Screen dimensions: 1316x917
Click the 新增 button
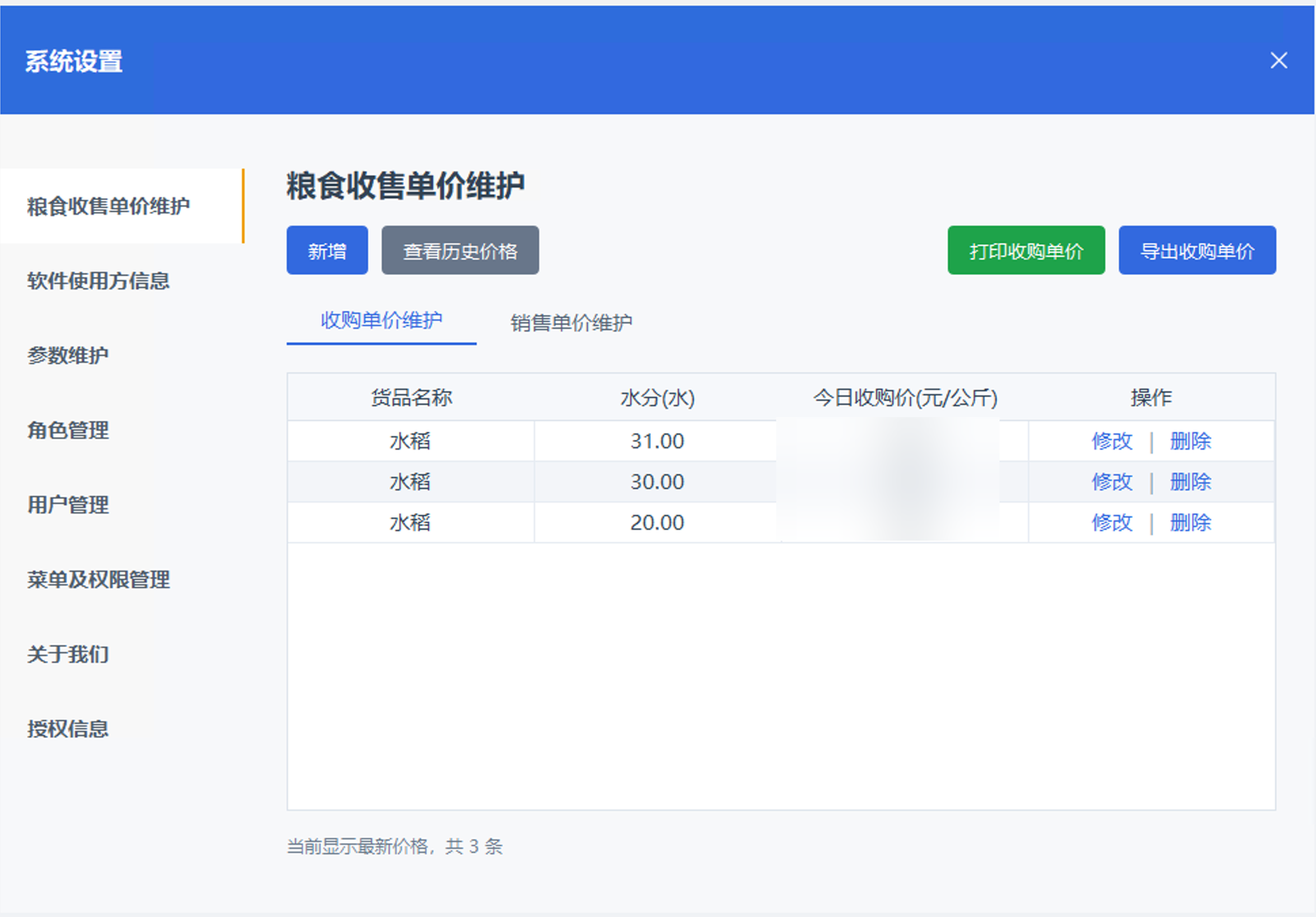[x=327, y=250]
